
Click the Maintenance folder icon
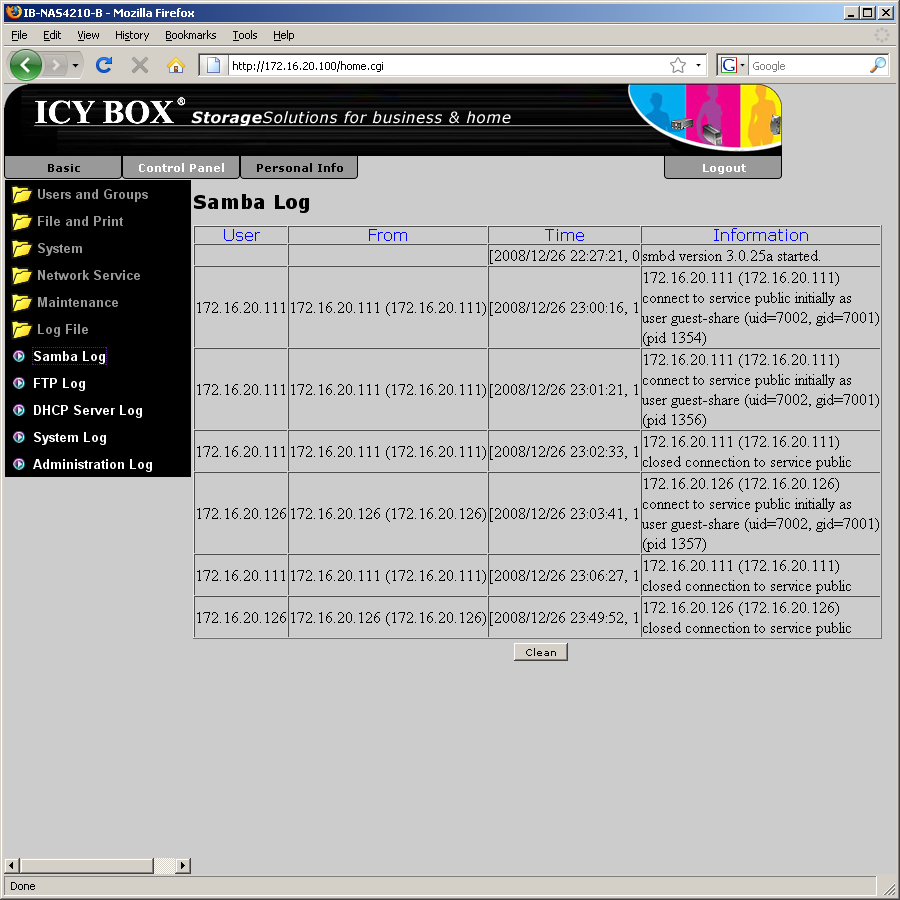(x=22, y=302)
